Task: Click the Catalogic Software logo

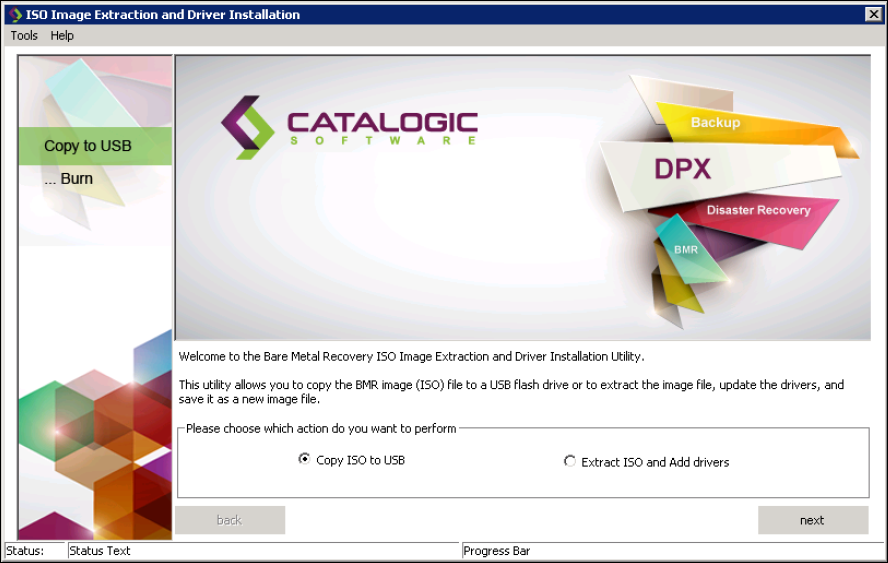Action: tap(349, 127)
